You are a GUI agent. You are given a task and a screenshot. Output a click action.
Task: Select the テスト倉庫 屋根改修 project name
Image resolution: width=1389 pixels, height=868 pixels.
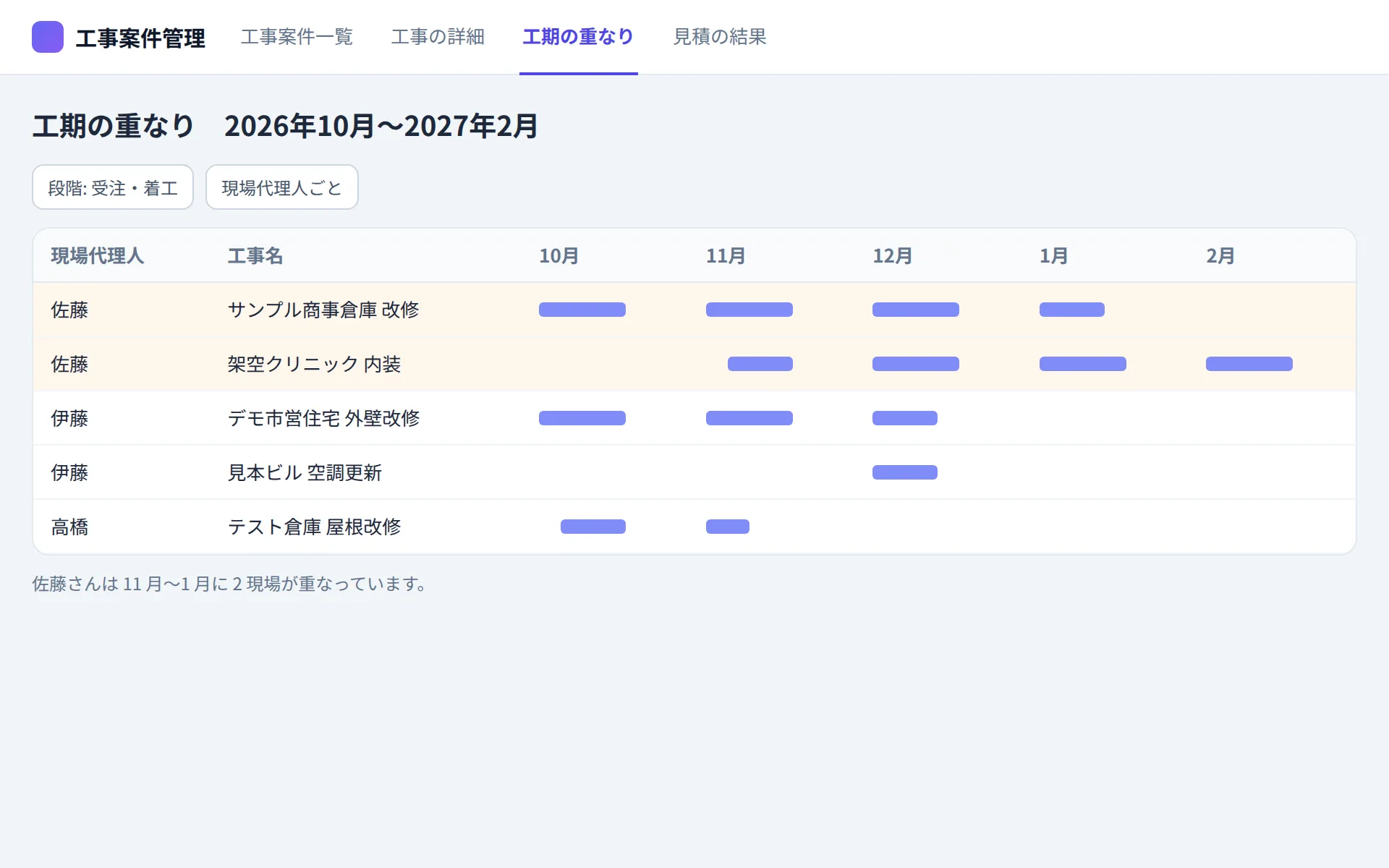tap(314, 527)
